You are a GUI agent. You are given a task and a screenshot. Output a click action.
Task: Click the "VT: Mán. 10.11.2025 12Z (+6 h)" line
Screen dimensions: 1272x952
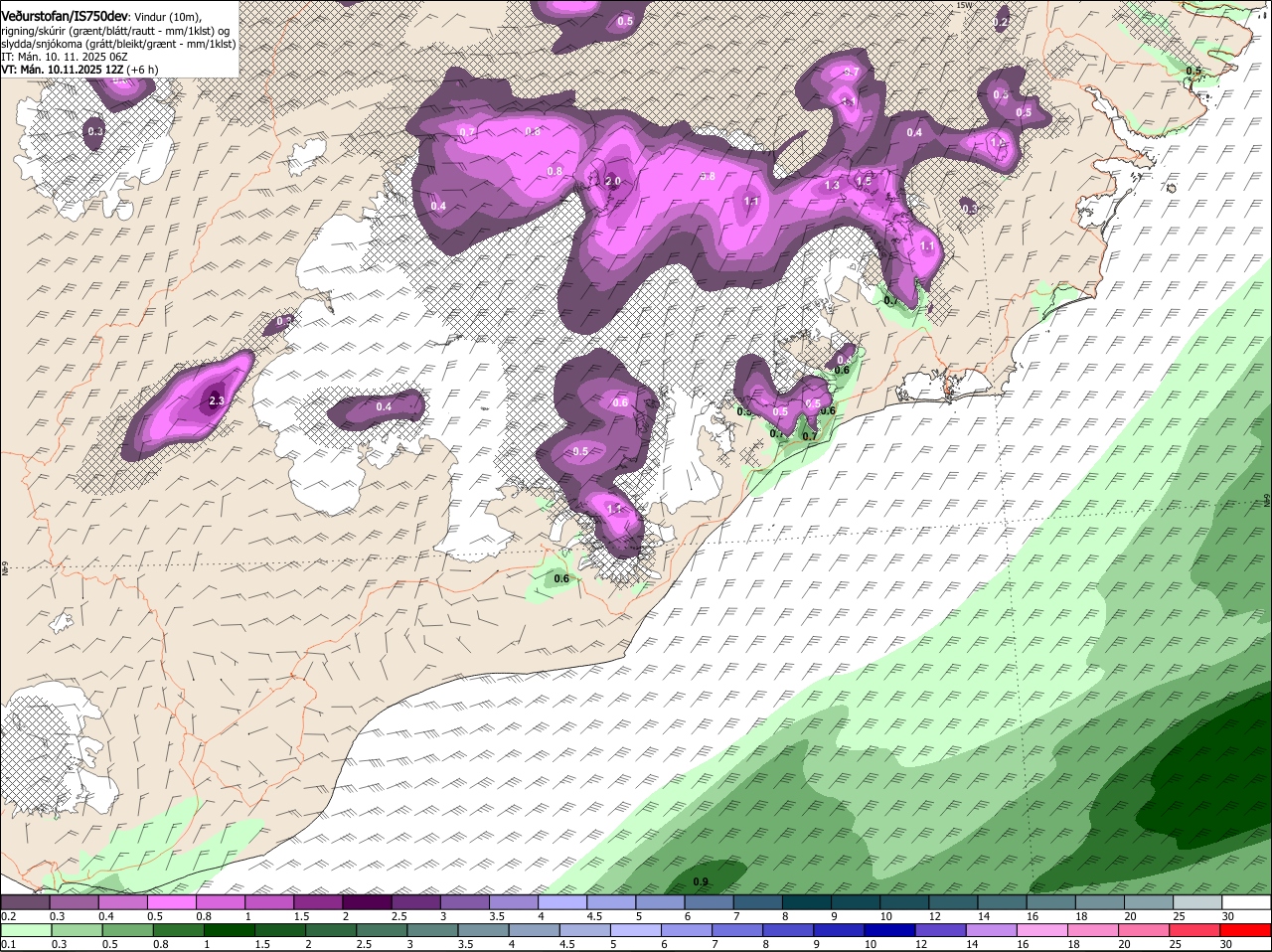click(79, 70)
